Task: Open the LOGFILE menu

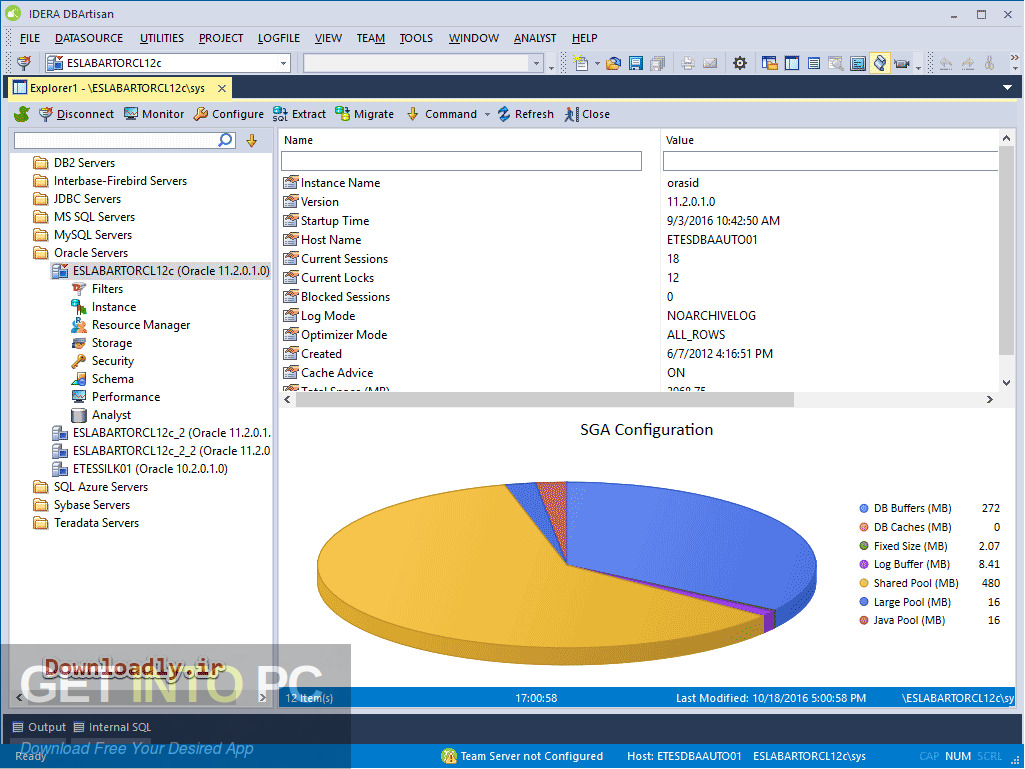Action: pyautogui.click(x=278, y=38)
